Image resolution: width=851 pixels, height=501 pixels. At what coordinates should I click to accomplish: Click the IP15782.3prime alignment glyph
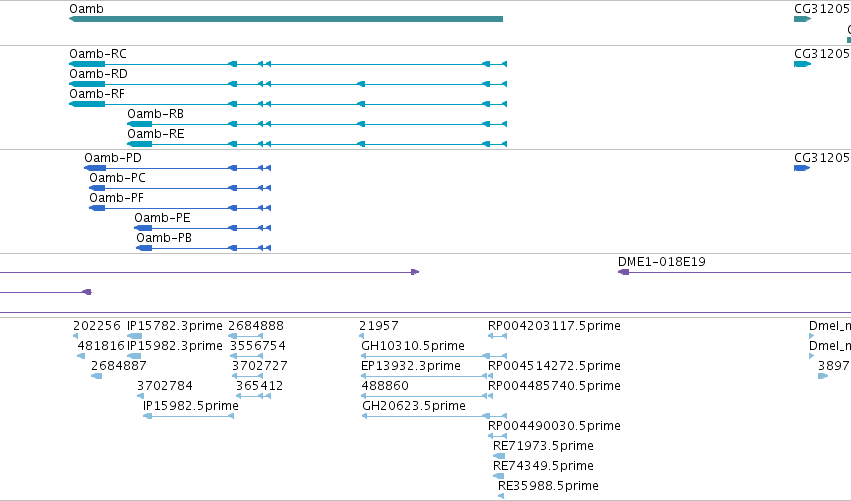(134, 337)
